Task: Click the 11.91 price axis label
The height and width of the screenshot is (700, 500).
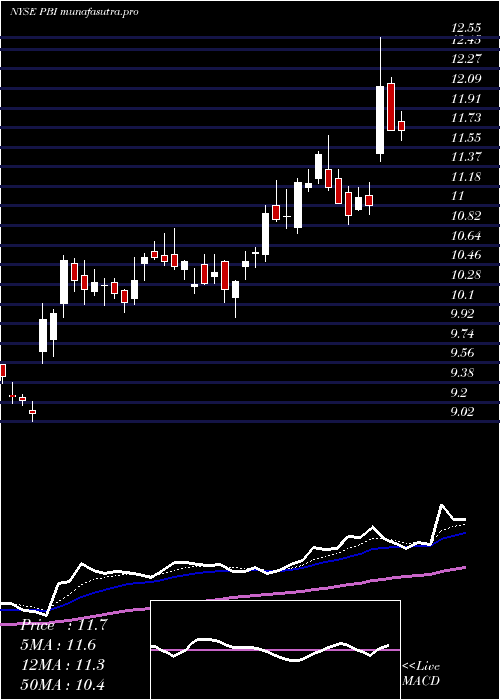Action: [467, 98]
